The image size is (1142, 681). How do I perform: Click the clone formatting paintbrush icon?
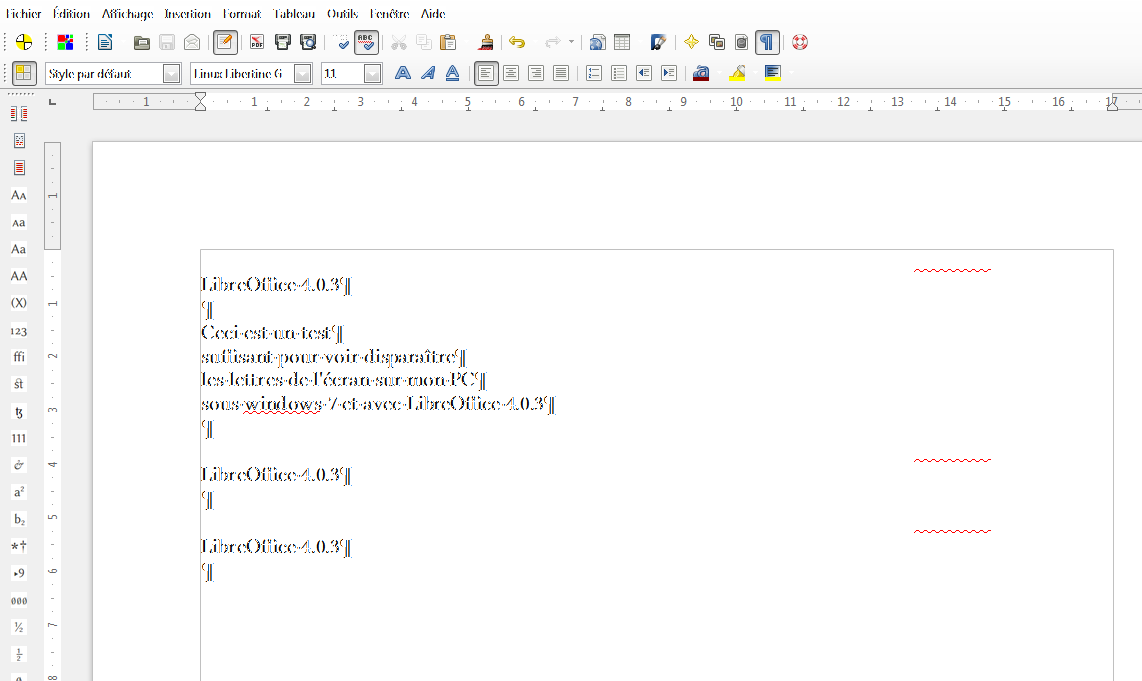tap(486, 42)
